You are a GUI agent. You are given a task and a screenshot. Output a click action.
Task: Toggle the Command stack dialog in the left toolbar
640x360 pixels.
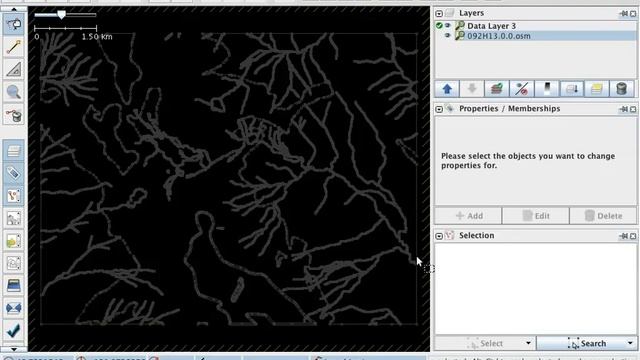pyautogui.click(x=14, y=241)
